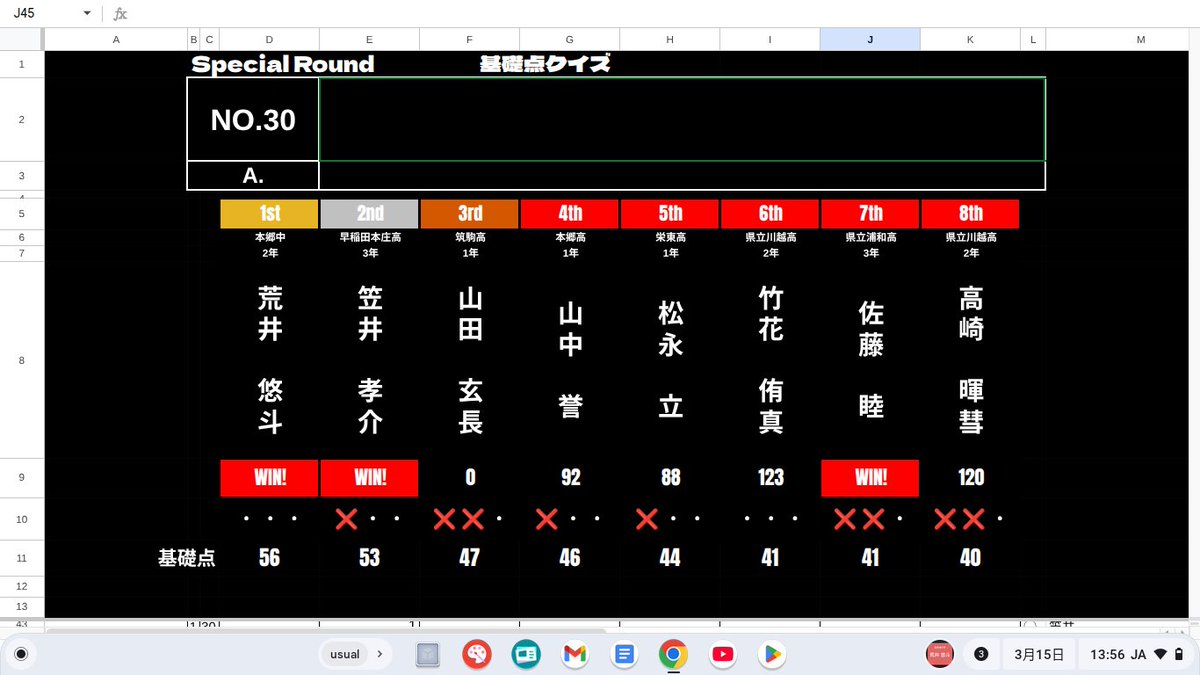
Task: Select the score cell showing 120
Action: pyautogui.click(x=970, y=478)
